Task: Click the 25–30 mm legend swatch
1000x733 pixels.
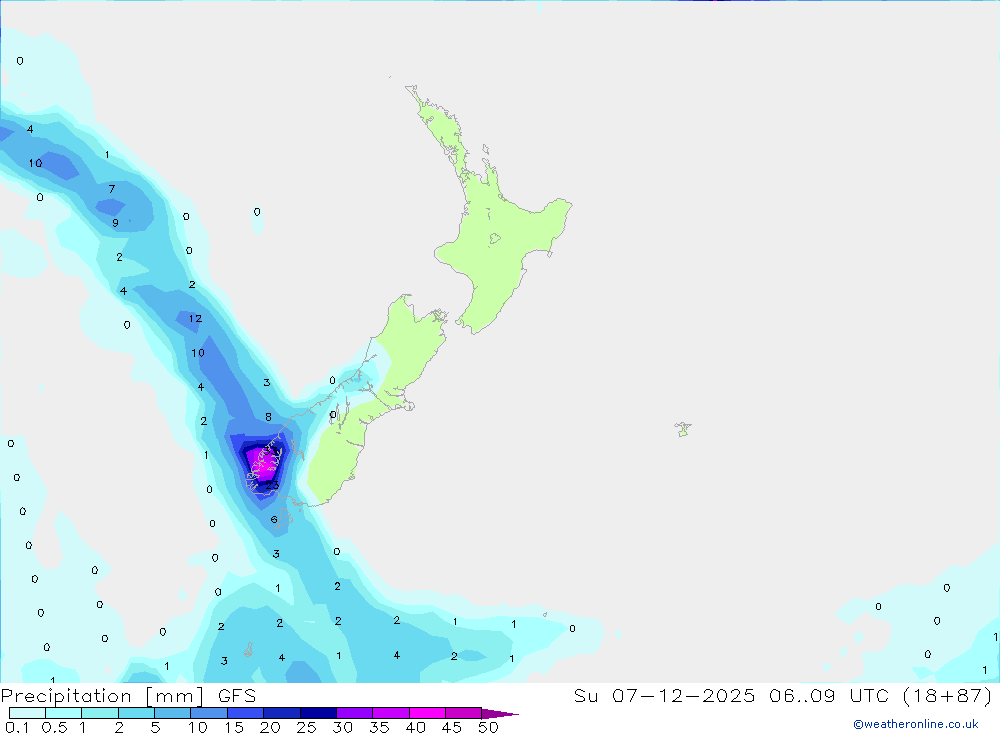Action: tap(318, 713)
